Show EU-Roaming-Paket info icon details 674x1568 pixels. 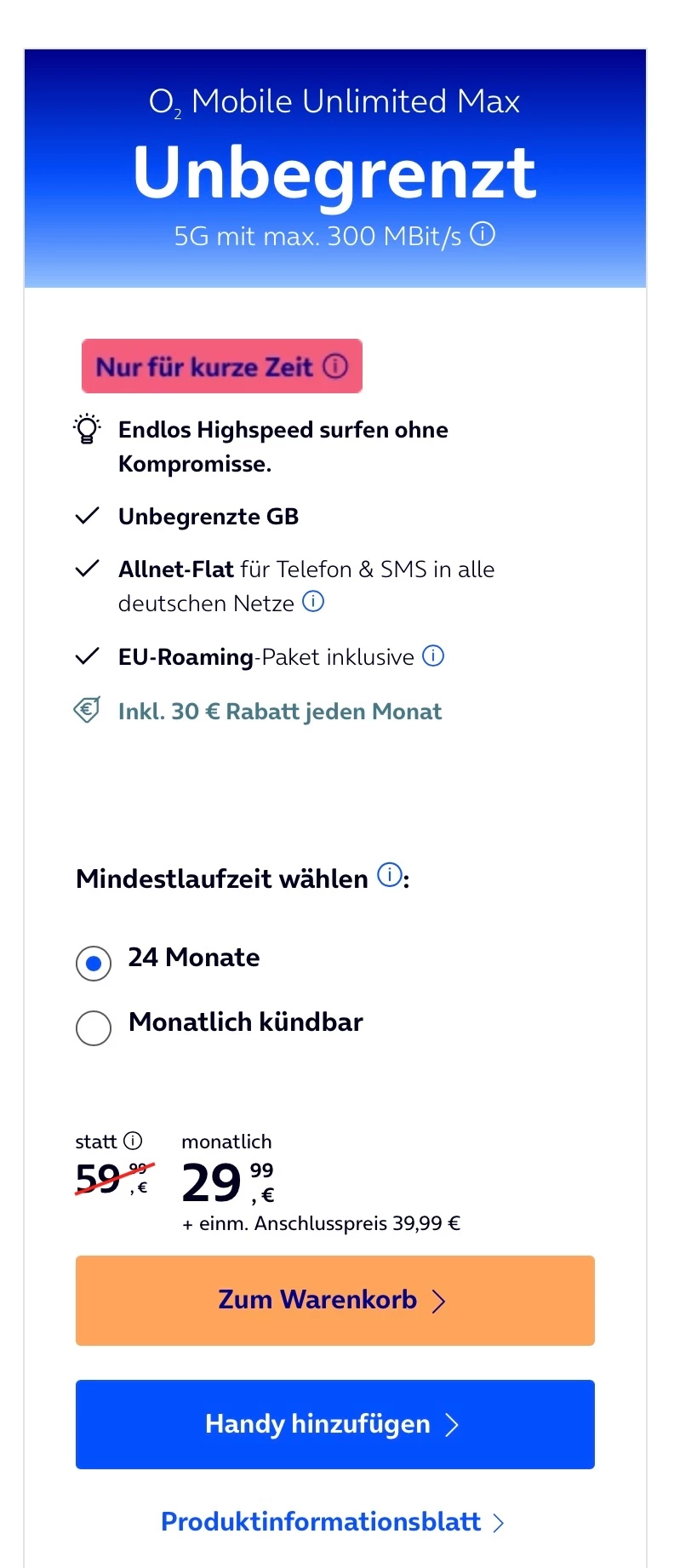click(x=433, y=656)
